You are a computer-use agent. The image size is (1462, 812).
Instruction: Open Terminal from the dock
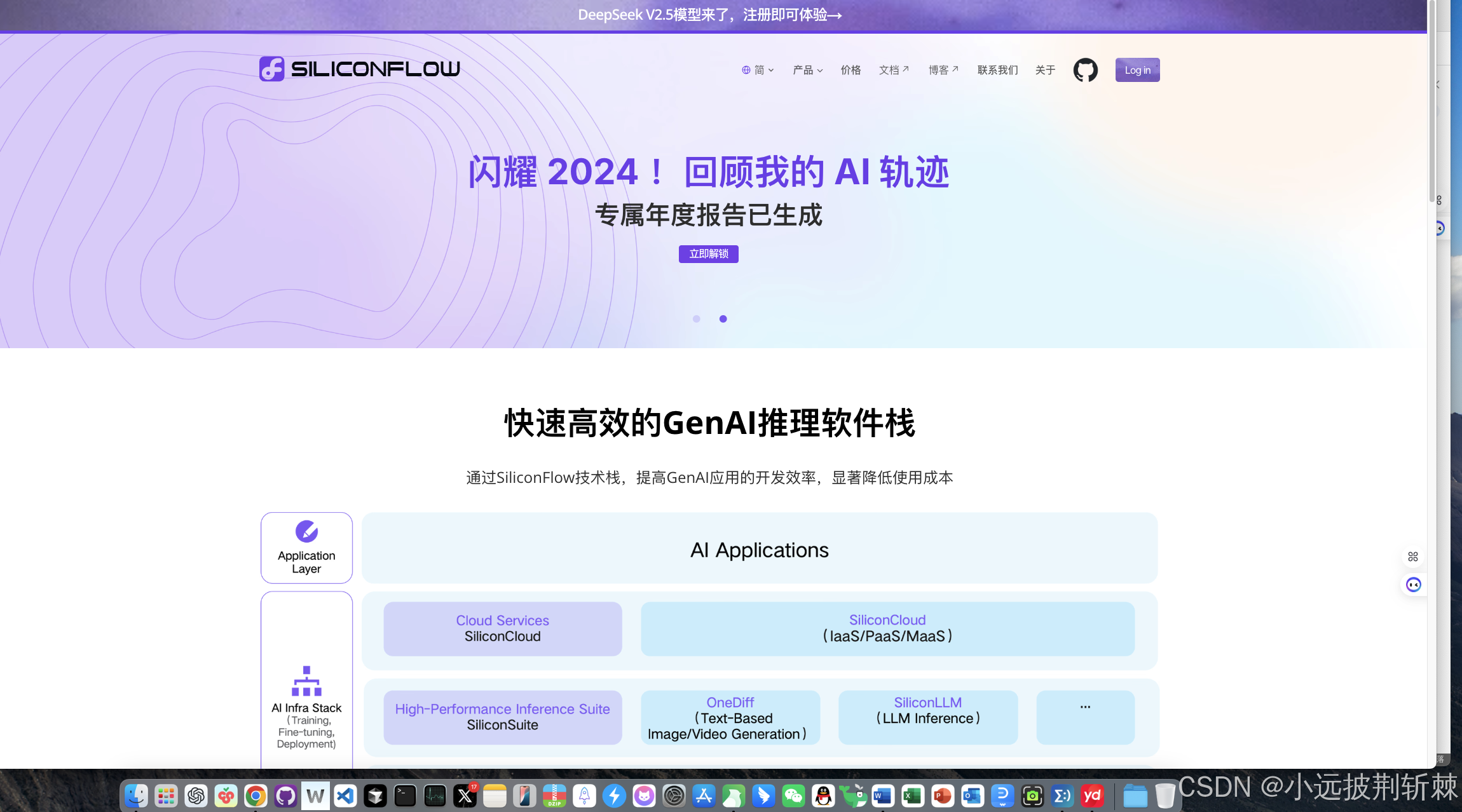pyautogui.click(x=405, y=795)
